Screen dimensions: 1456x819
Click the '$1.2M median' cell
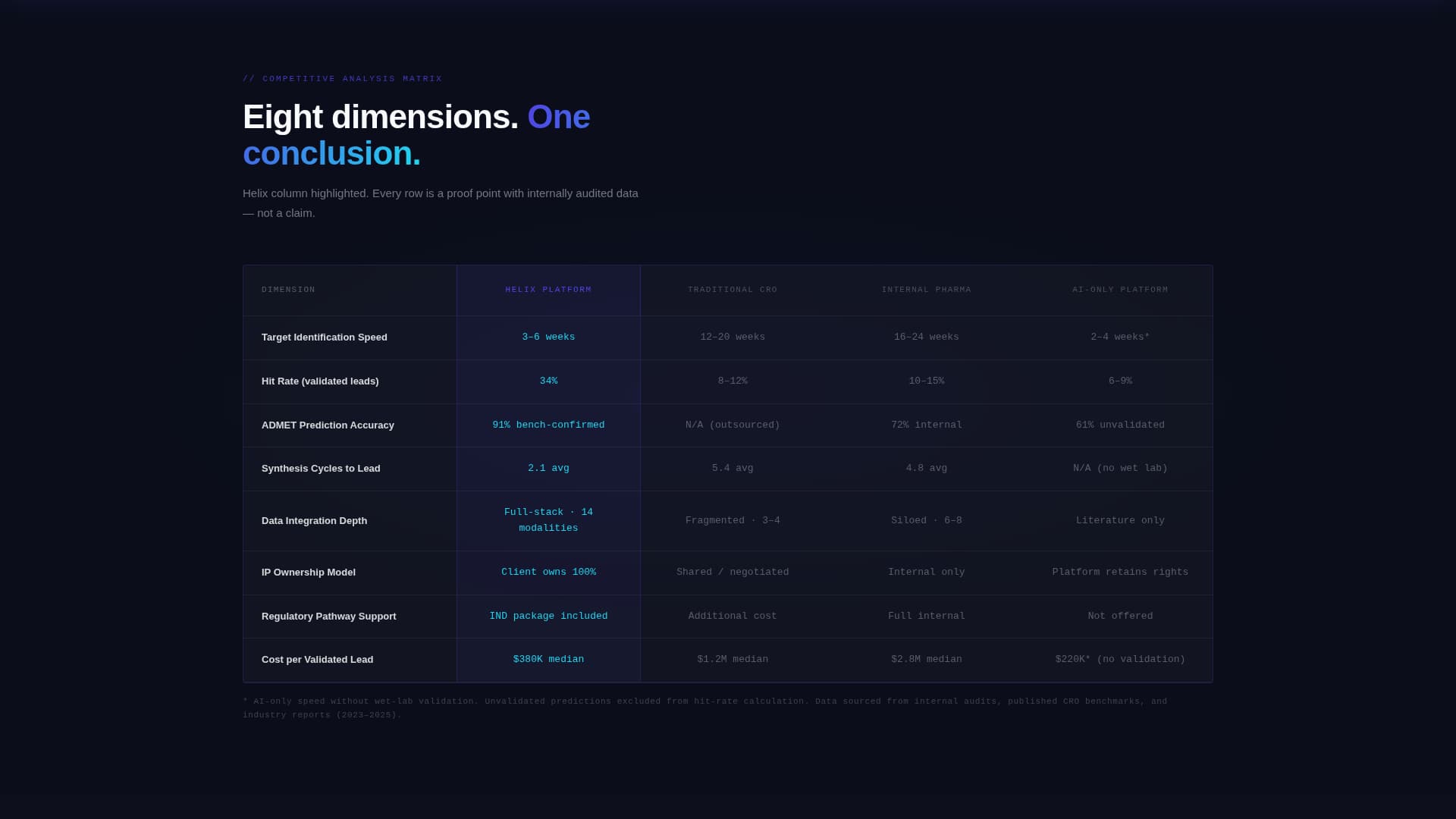733,660
